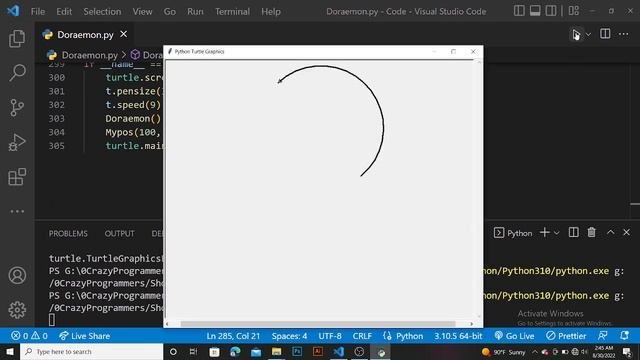
Task: Switch to the OUTPUT panel tab
Action: (119, 233)
